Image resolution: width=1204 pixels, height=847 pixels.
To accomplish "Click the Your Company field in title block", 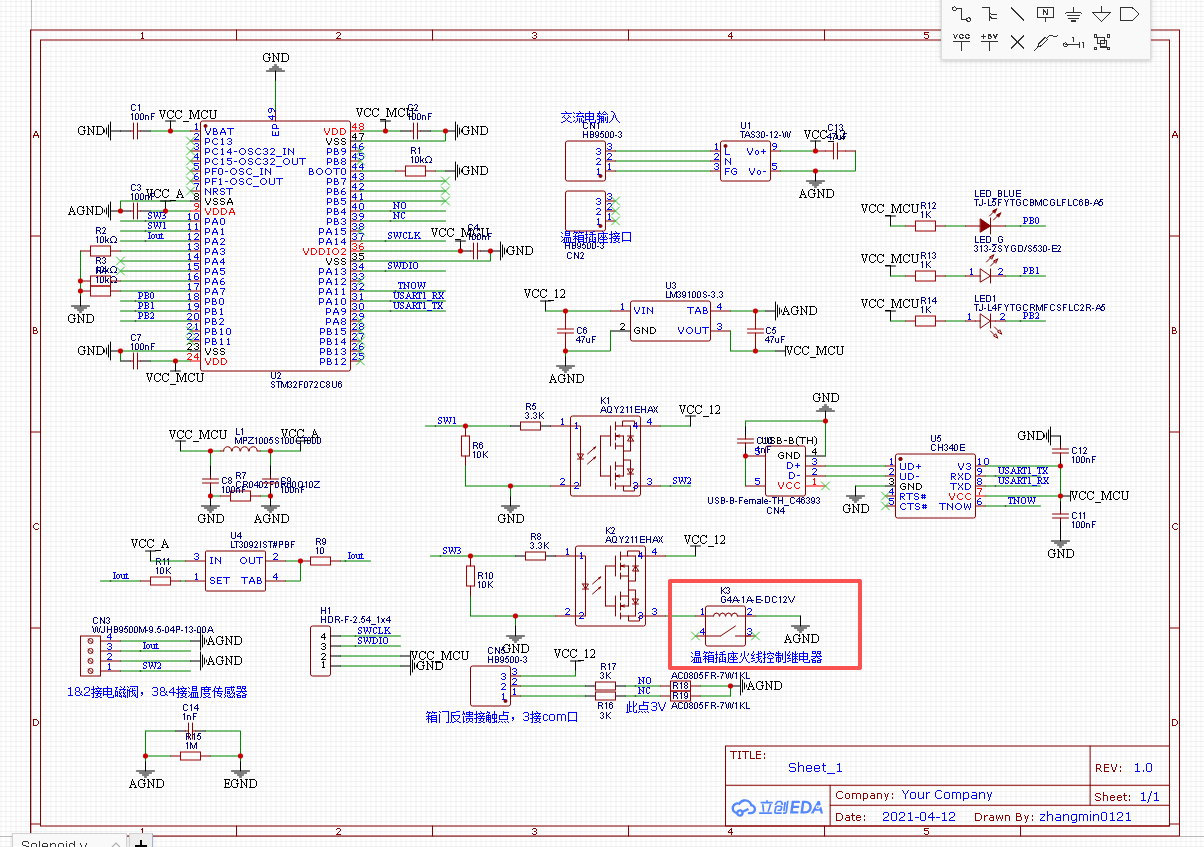I will click(x=946, y=795).
